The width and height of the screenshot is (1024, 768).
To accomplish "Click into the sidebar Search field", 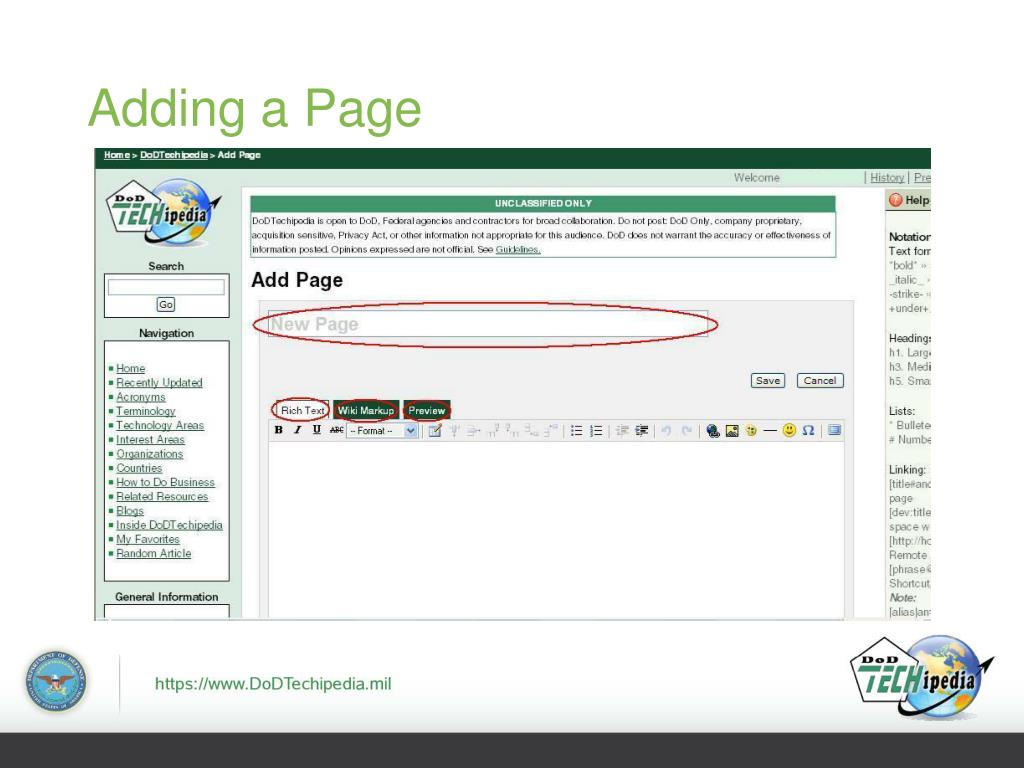I will pos(166,287).
